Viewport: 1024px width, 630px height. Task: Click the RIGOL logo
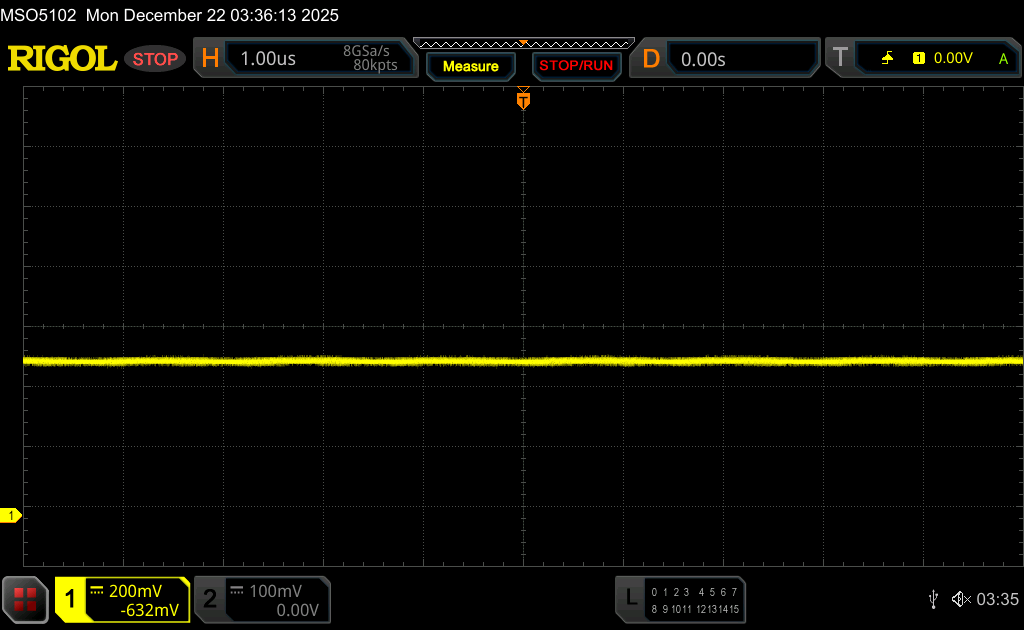pos(62,59)
